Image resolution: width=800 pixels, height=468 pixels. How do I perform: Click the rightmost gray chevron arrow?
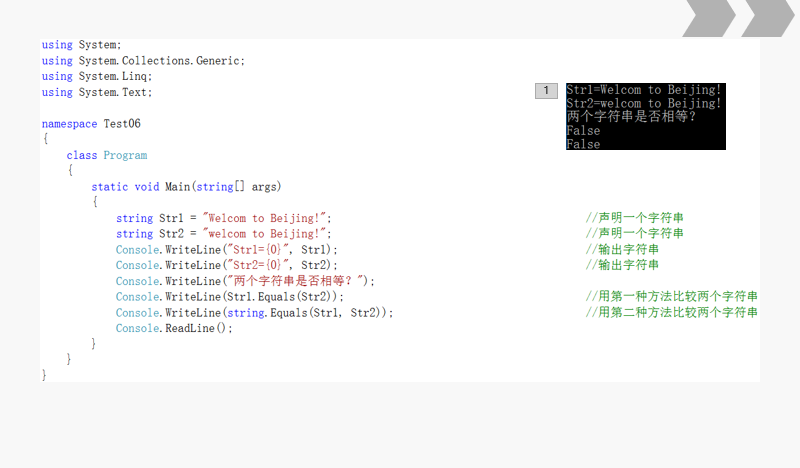[767, 18]
